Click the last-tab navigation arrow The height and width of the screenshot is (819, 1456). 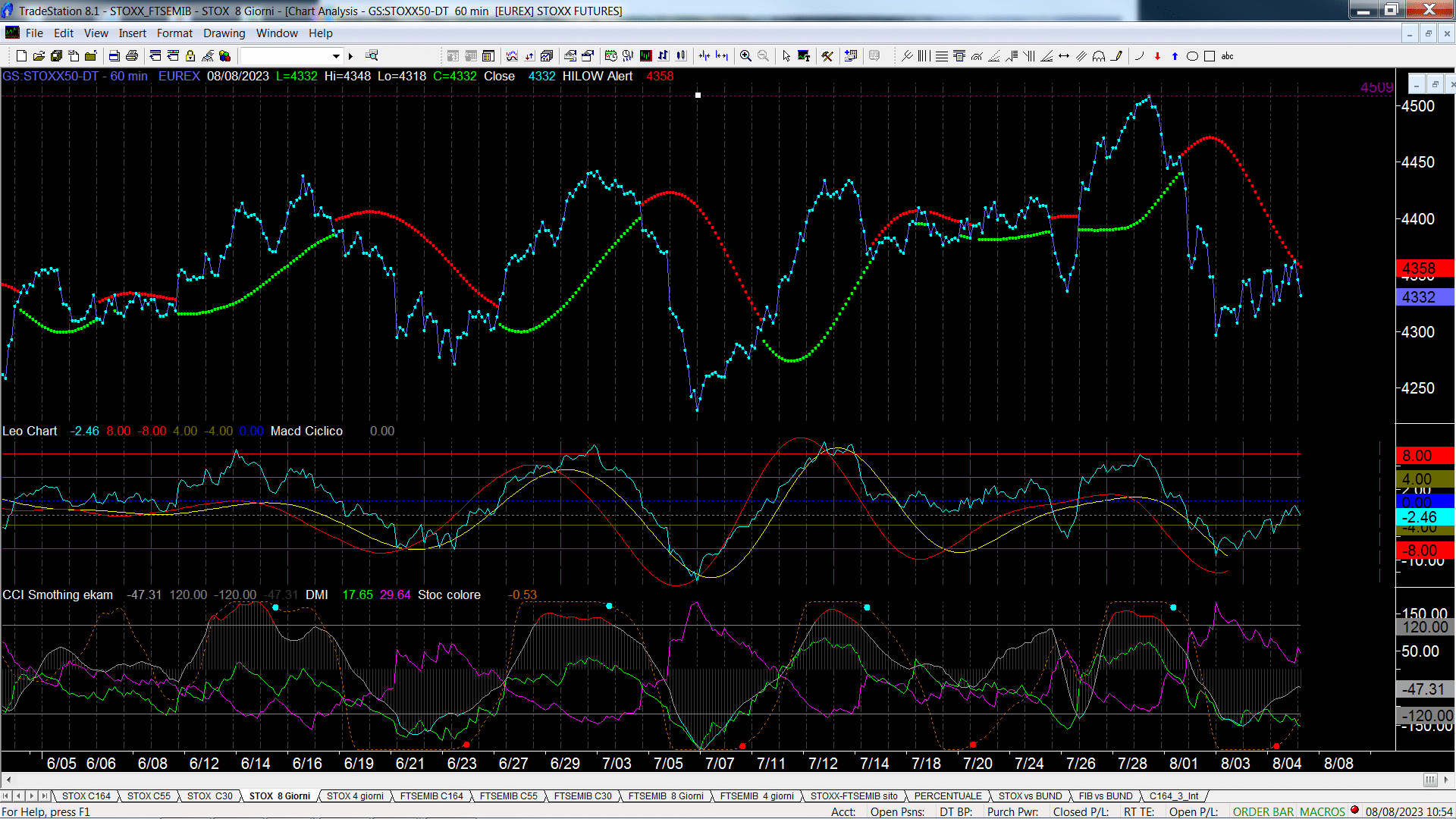pos(45,796)
